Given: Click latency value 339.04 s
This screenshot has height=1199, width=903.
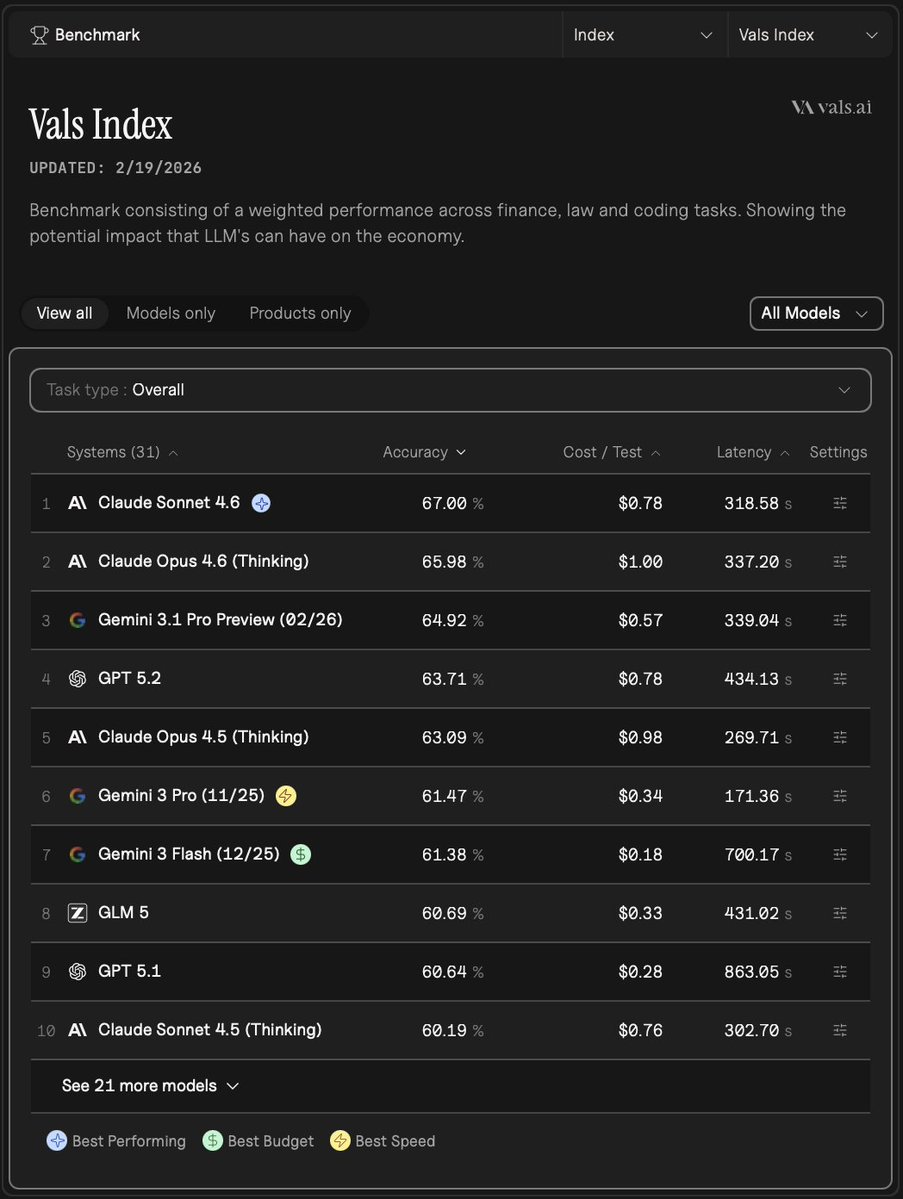Looking at the screenshot, I should click(758, 620).
